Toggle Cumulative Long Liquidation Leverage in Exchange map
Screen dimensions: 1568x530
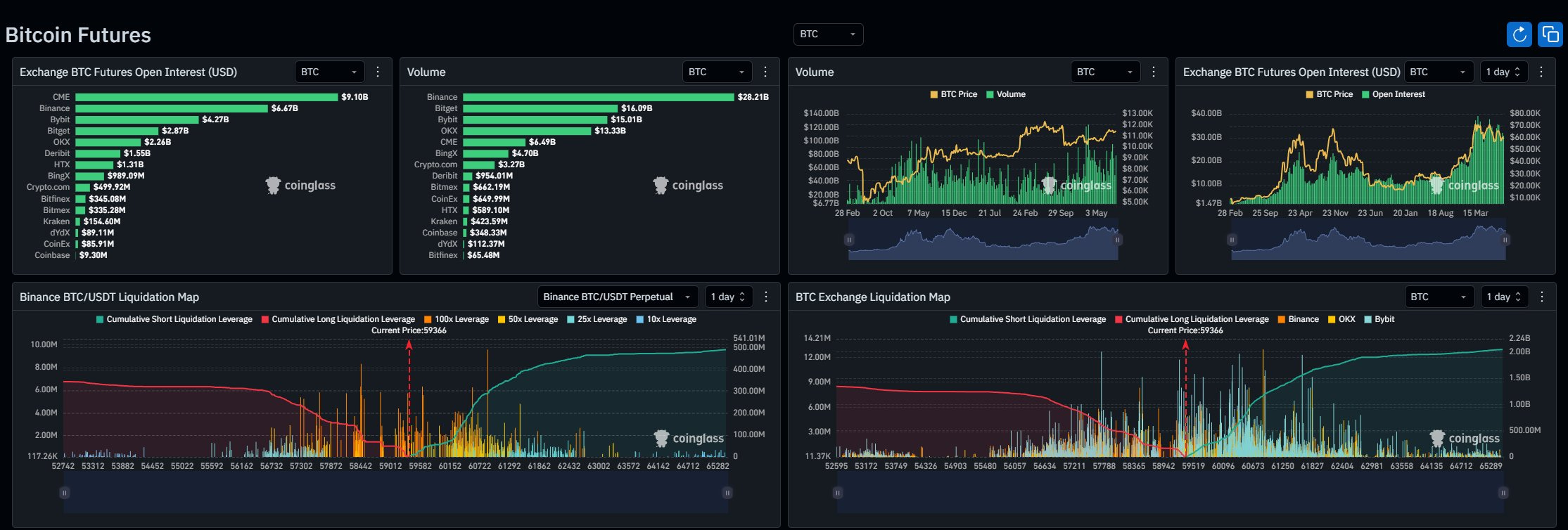[x=1192, y=319]
